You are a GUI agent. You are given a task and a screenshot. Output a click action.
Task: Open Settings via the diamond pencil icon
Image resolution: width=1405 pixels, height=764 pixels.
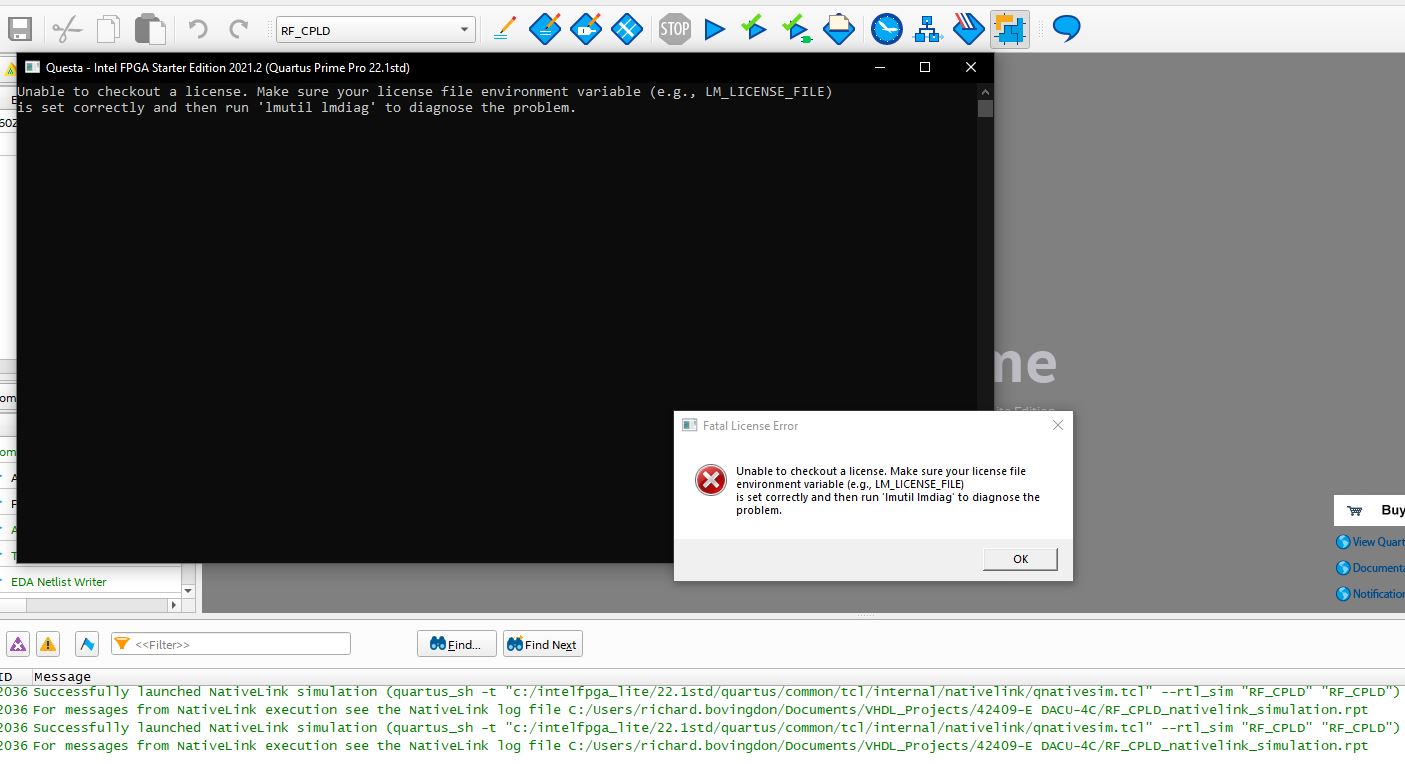coord(545,29)
